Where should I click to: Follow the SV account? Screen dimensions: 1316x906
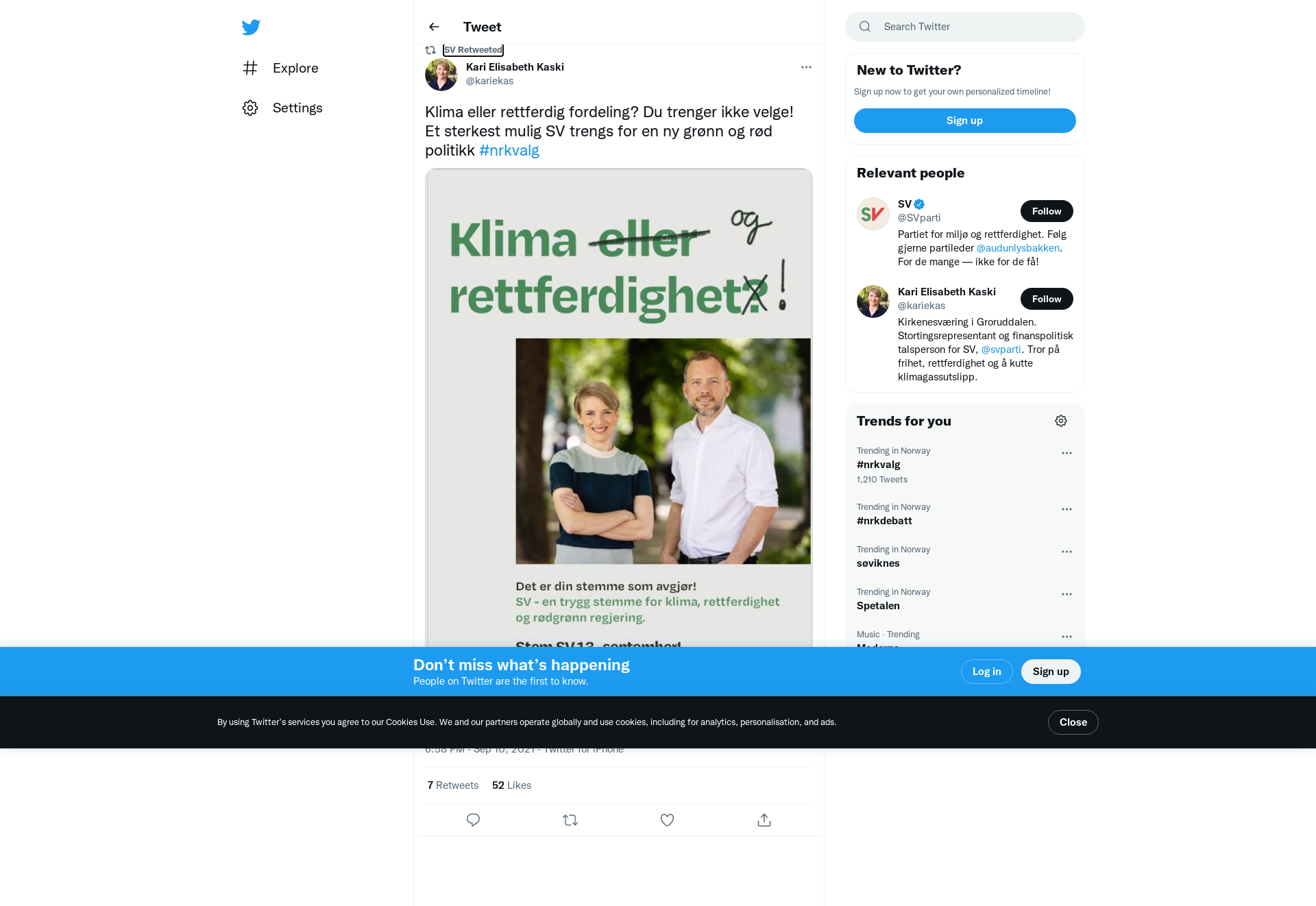tap(1047, 211)
